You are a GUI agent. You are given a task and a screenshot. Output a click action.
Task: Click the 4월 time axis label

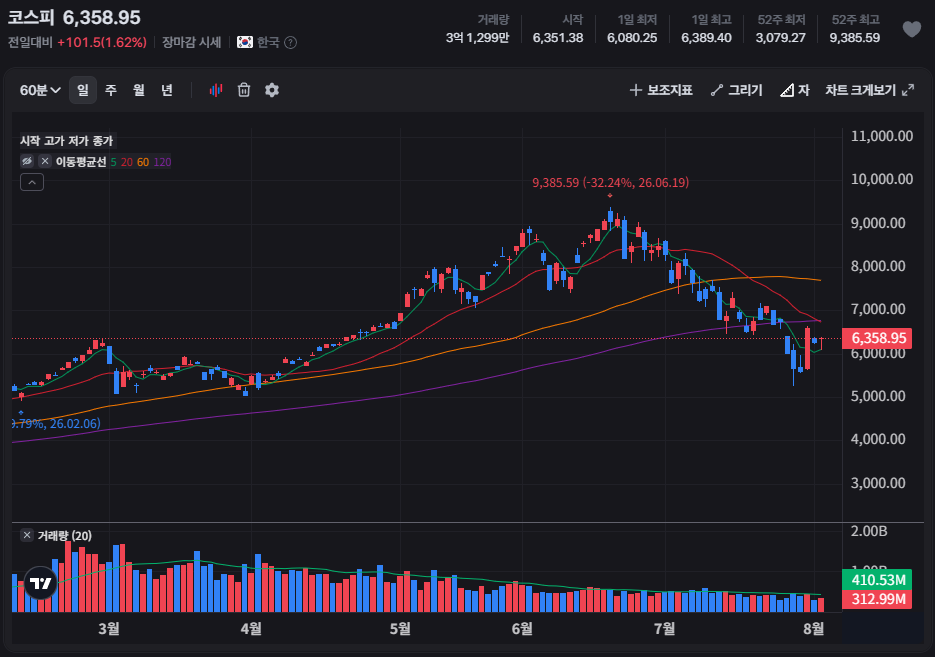point(251,628)
